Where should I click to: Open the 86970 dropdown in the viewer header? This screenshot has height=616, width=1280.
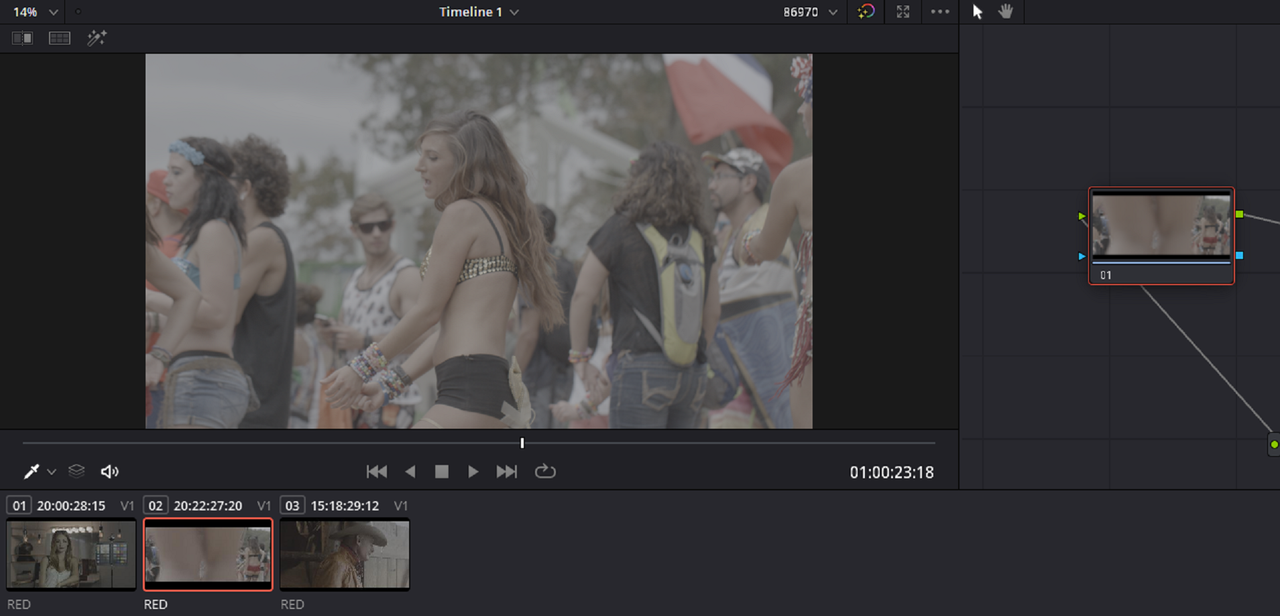[x=810, y=12]
